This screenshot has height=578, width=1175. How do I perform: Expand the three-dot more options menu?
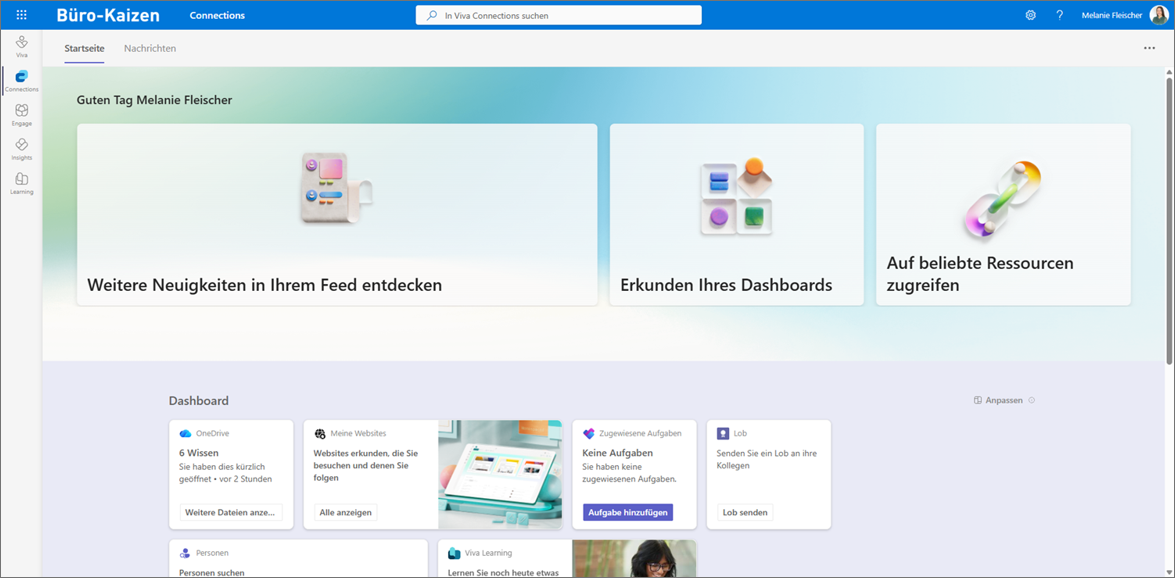tap(1149, 48)
